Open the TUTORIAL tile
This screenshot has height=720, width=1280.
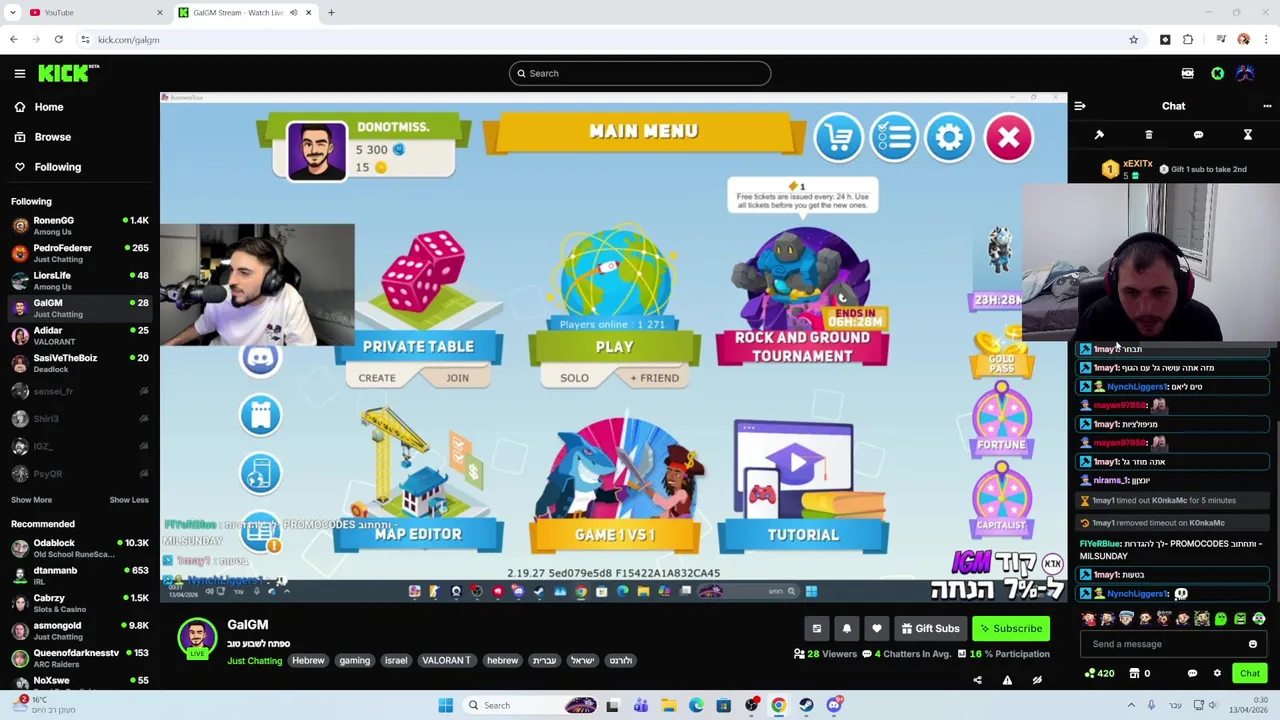coord(803,487)
